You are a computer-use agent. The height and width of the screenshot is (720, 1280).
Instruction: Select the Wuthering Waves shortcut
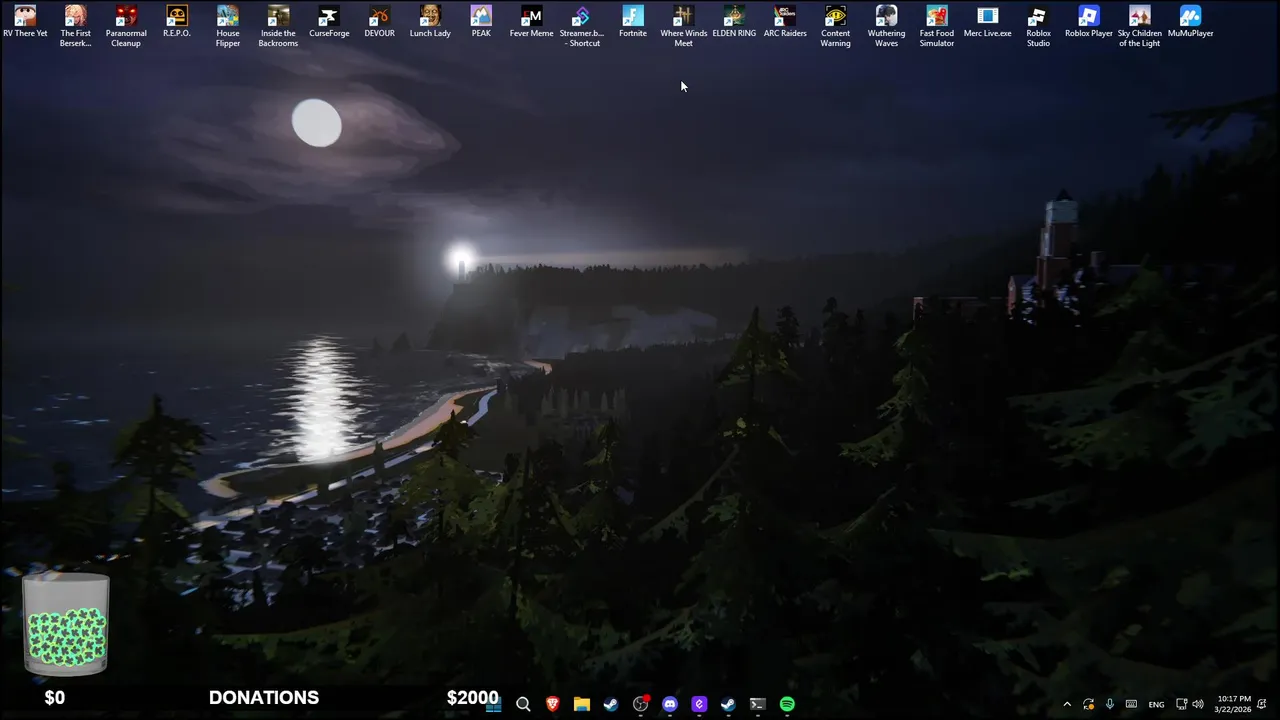tap(886, 26)
